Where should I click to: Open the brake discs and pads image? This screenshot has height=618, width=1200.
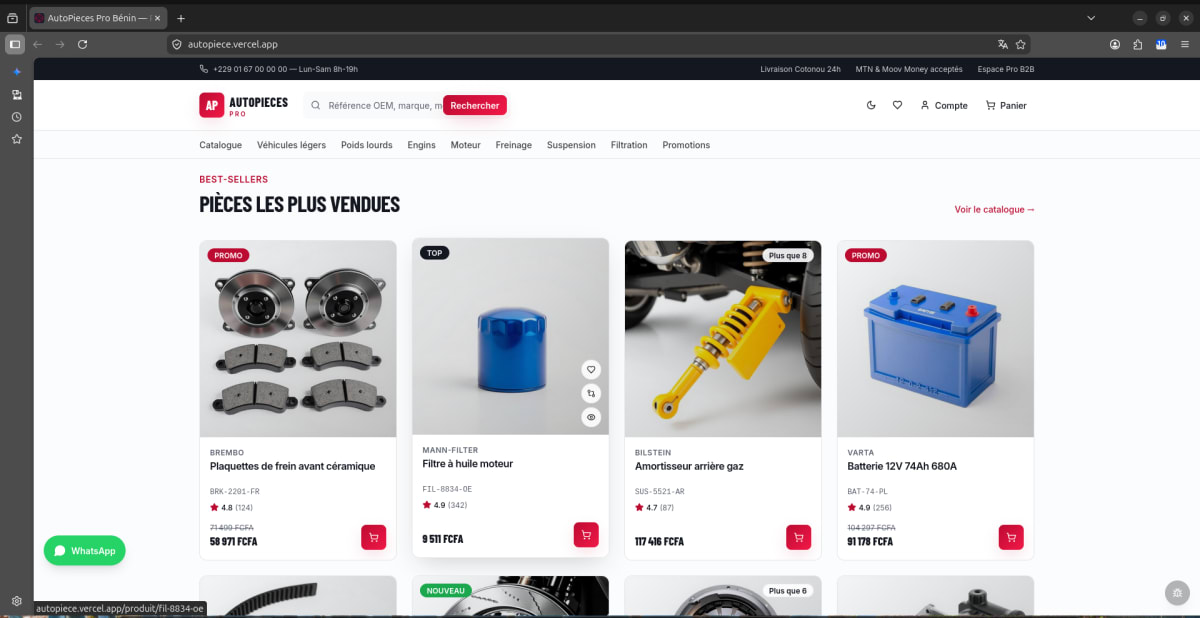click(298, 338)
